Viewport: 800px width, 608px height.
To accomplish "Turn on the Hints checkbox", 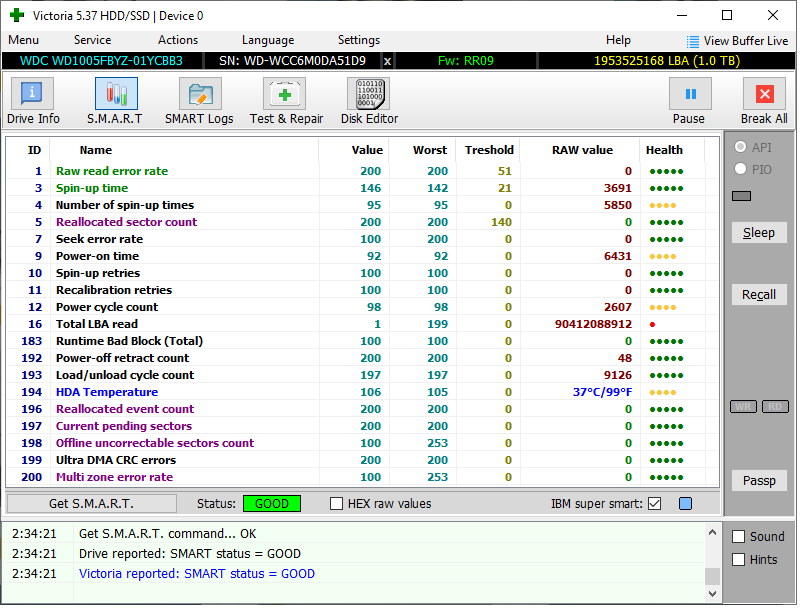I will click(739, 560).
